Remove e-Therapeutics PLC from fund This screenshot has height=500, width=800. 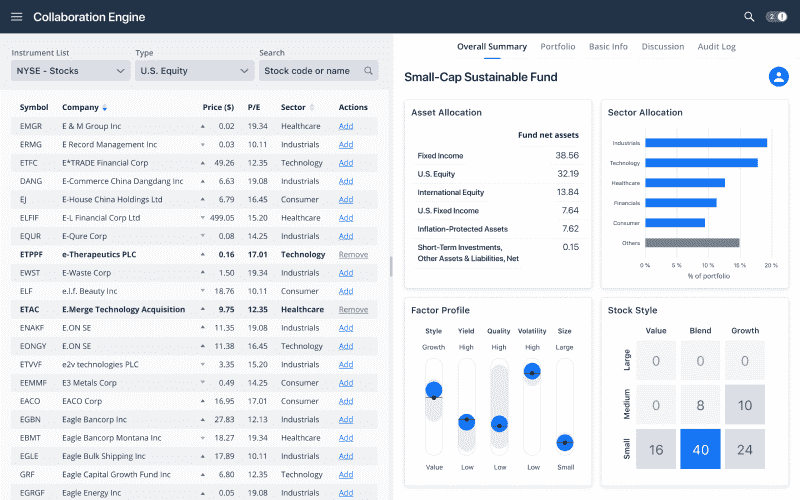tap(353, 255)
